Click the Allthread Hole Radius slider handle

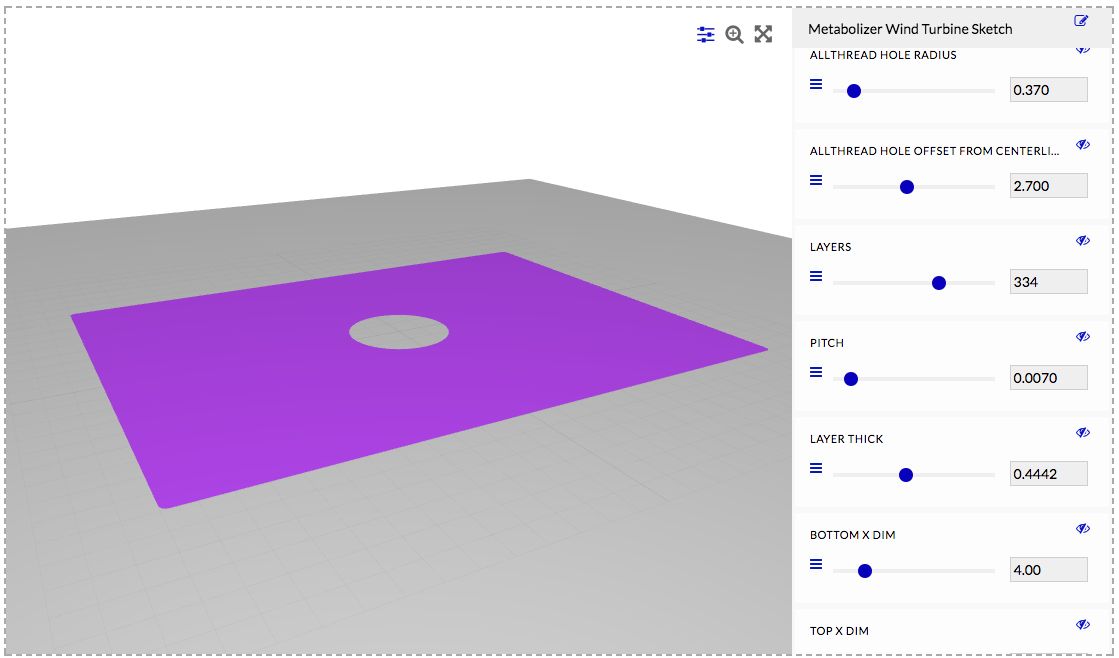click(x=854, y=91)
